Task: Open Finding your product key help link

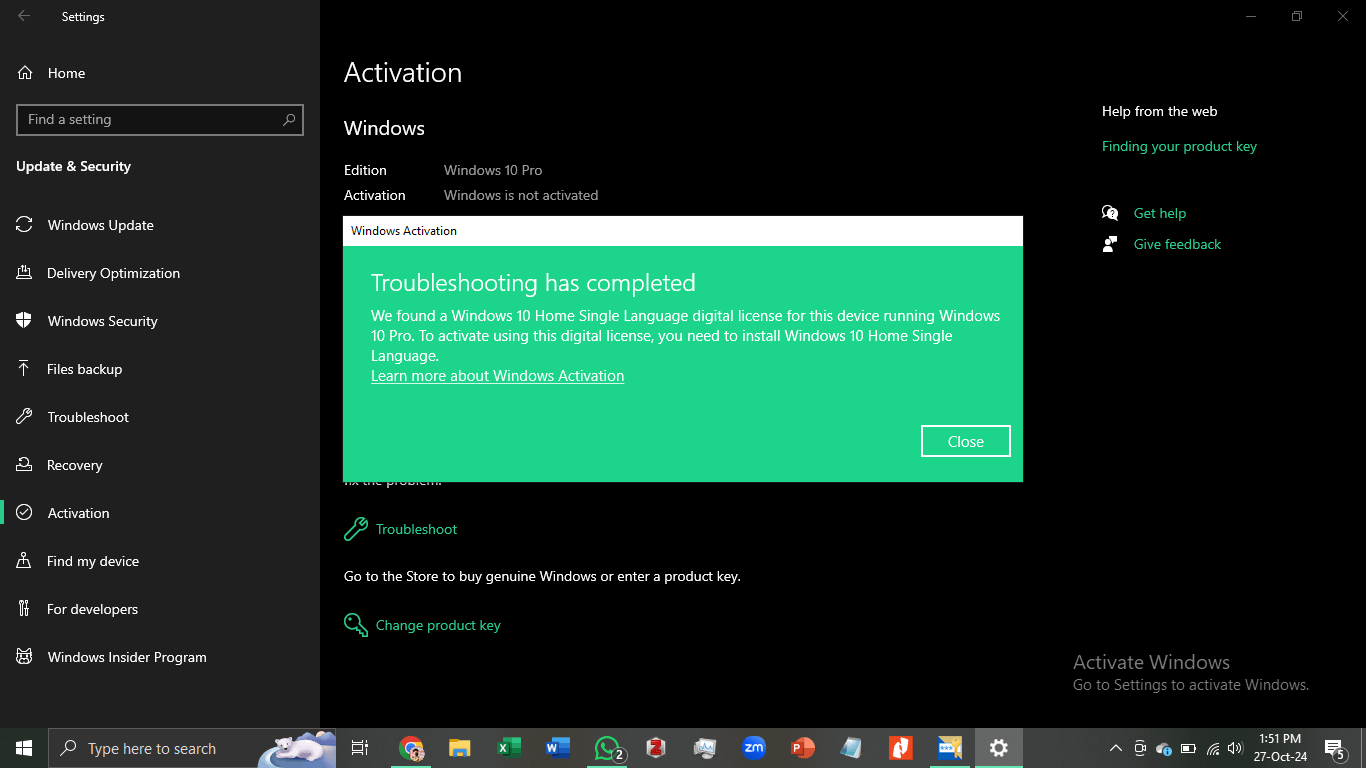Action: point(1179,146)
